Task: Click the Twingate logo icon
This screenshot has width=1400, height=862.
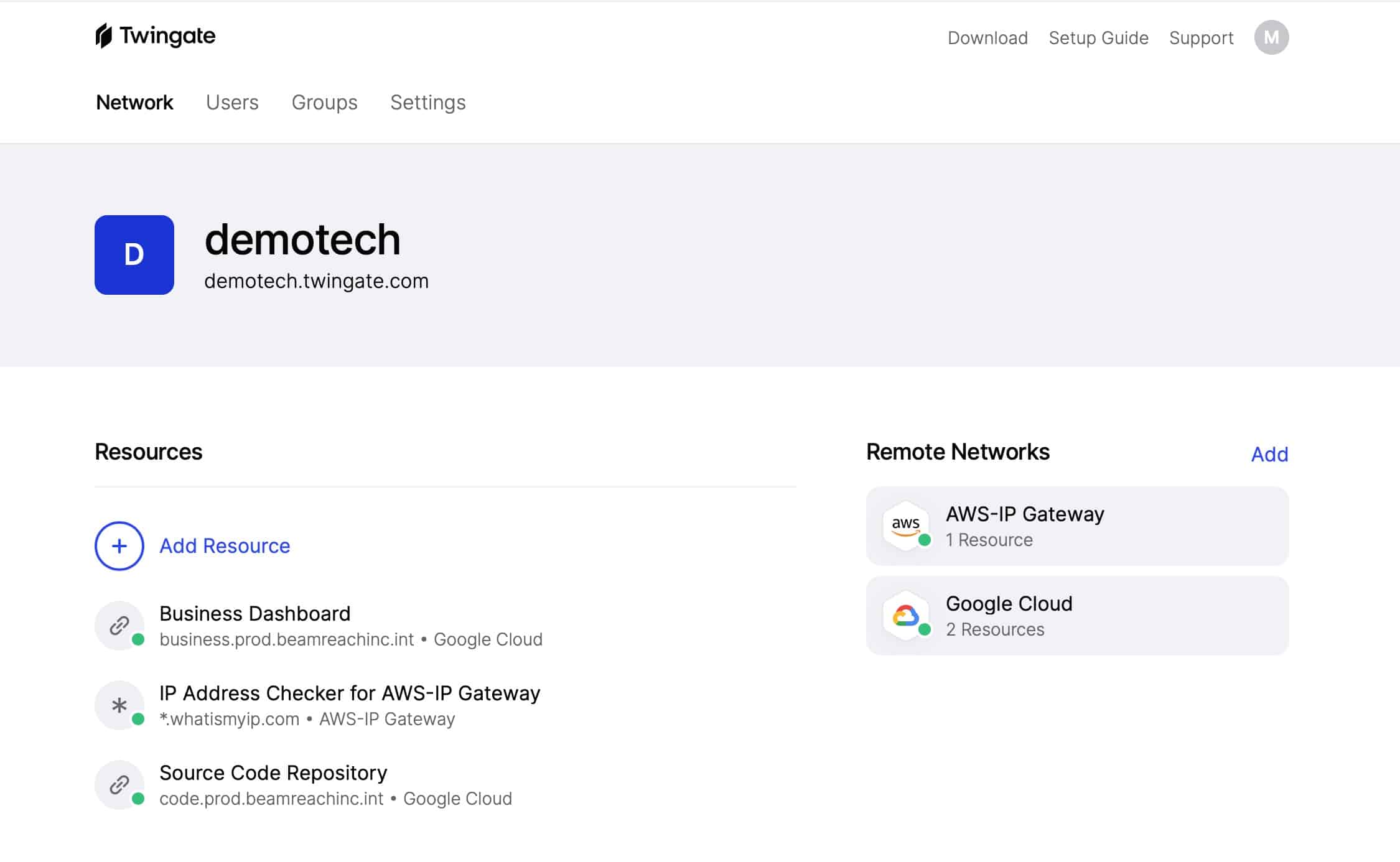Action: click(104, 36)
